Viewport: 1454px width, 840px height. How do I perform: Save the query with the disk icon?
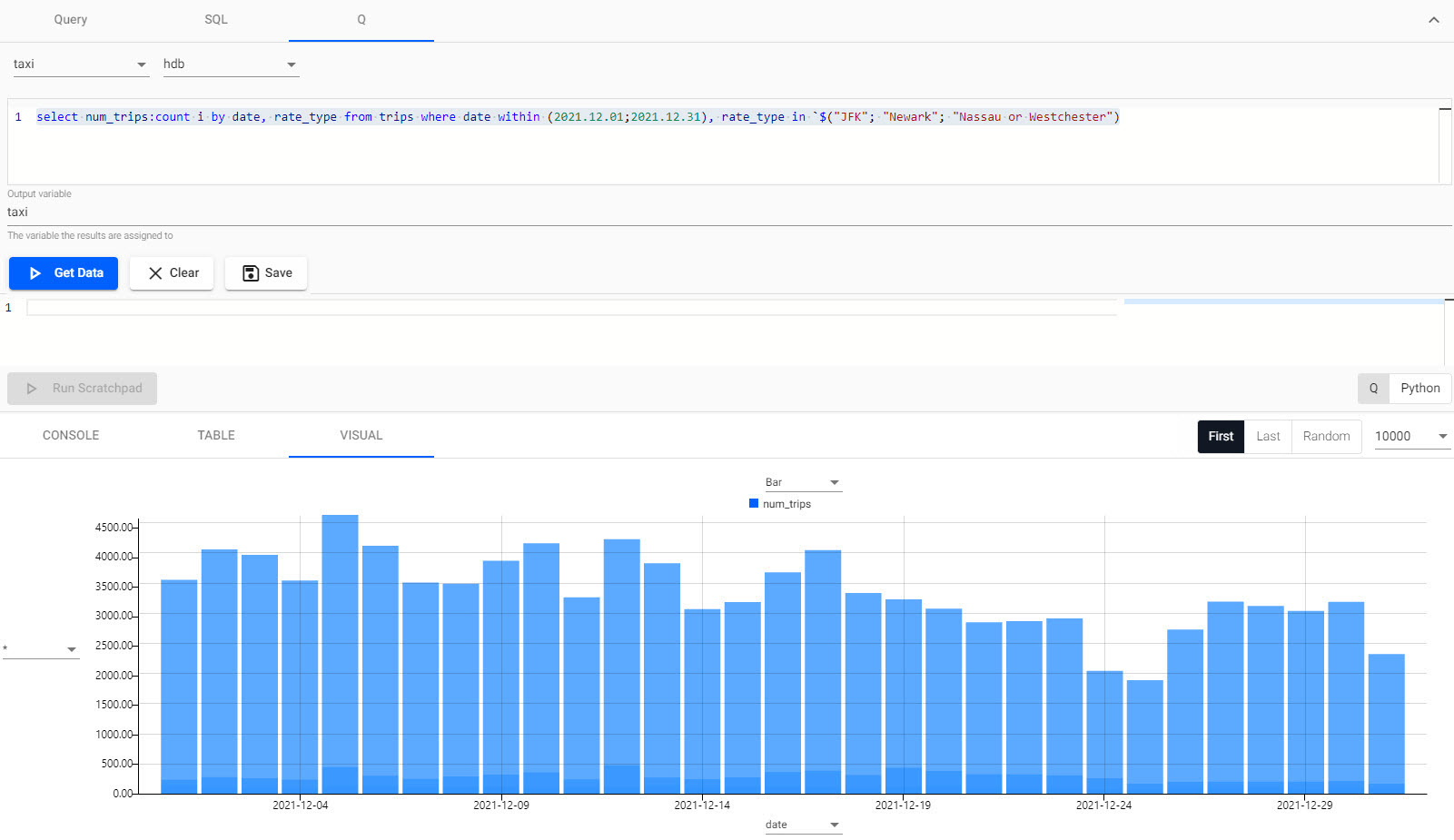pyautogui.click(x=250, y=272)
